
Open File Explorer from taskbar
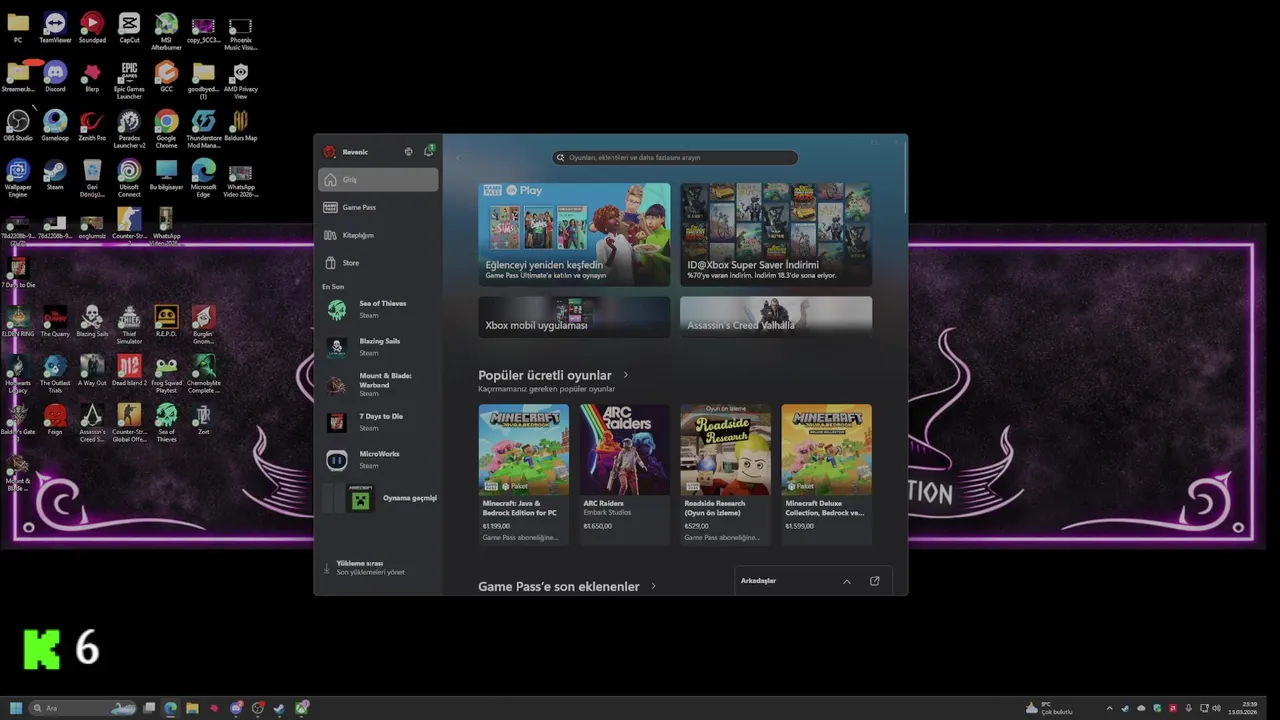(x=192, y=708)
